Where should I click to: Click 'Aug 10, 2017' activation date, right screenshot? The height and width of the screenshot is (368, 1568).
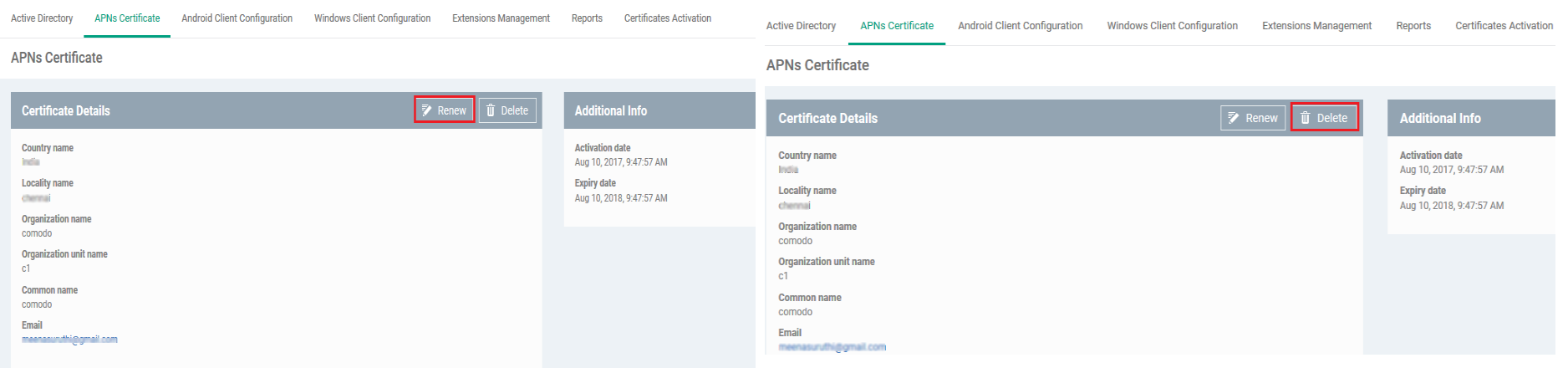coord(1452,170)
